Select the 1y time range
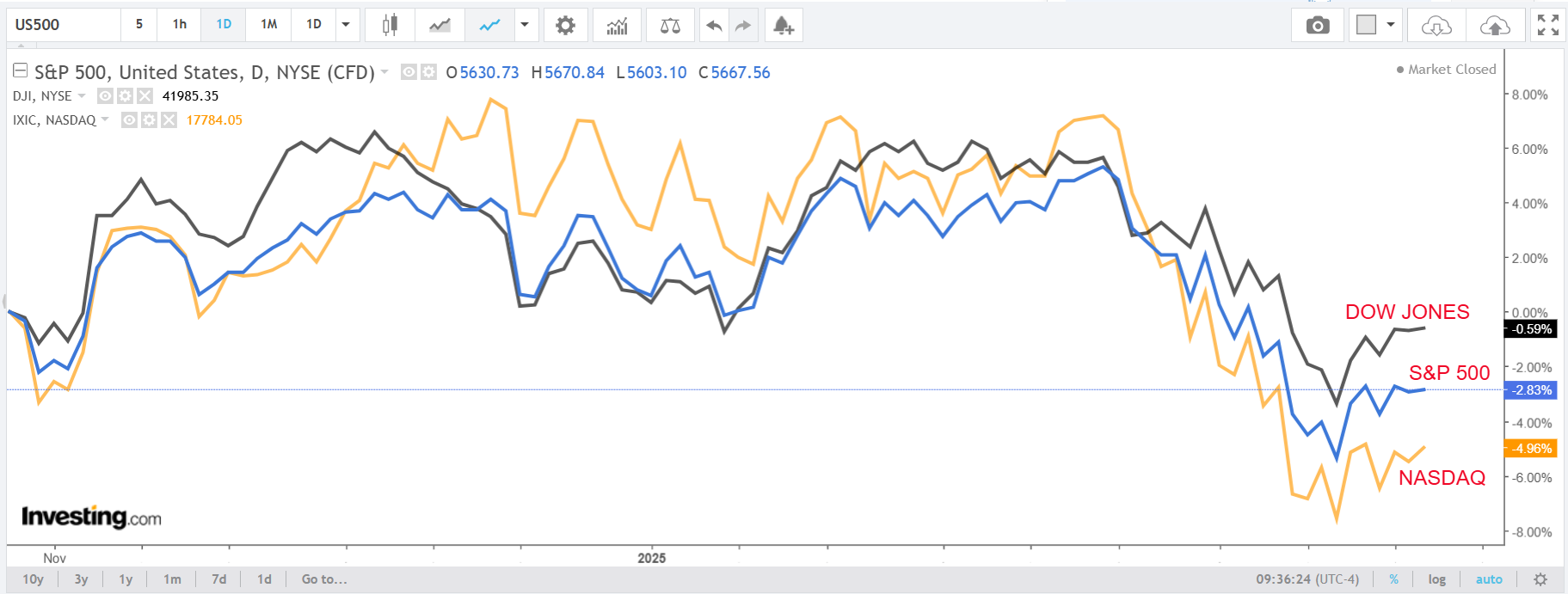 point(126,579)
